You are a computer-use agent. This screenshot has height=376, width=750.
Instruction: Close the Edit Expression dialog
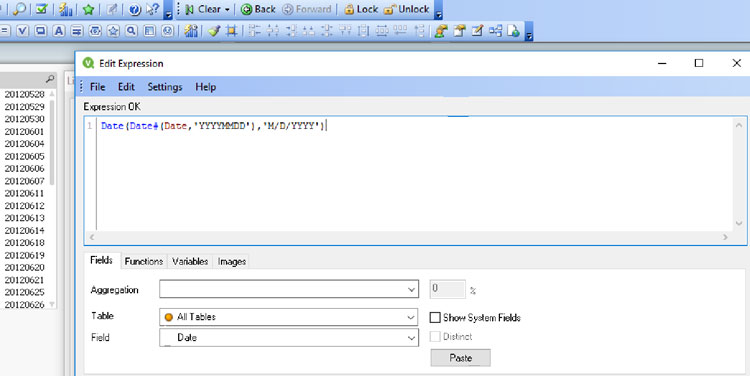[737, 63]
